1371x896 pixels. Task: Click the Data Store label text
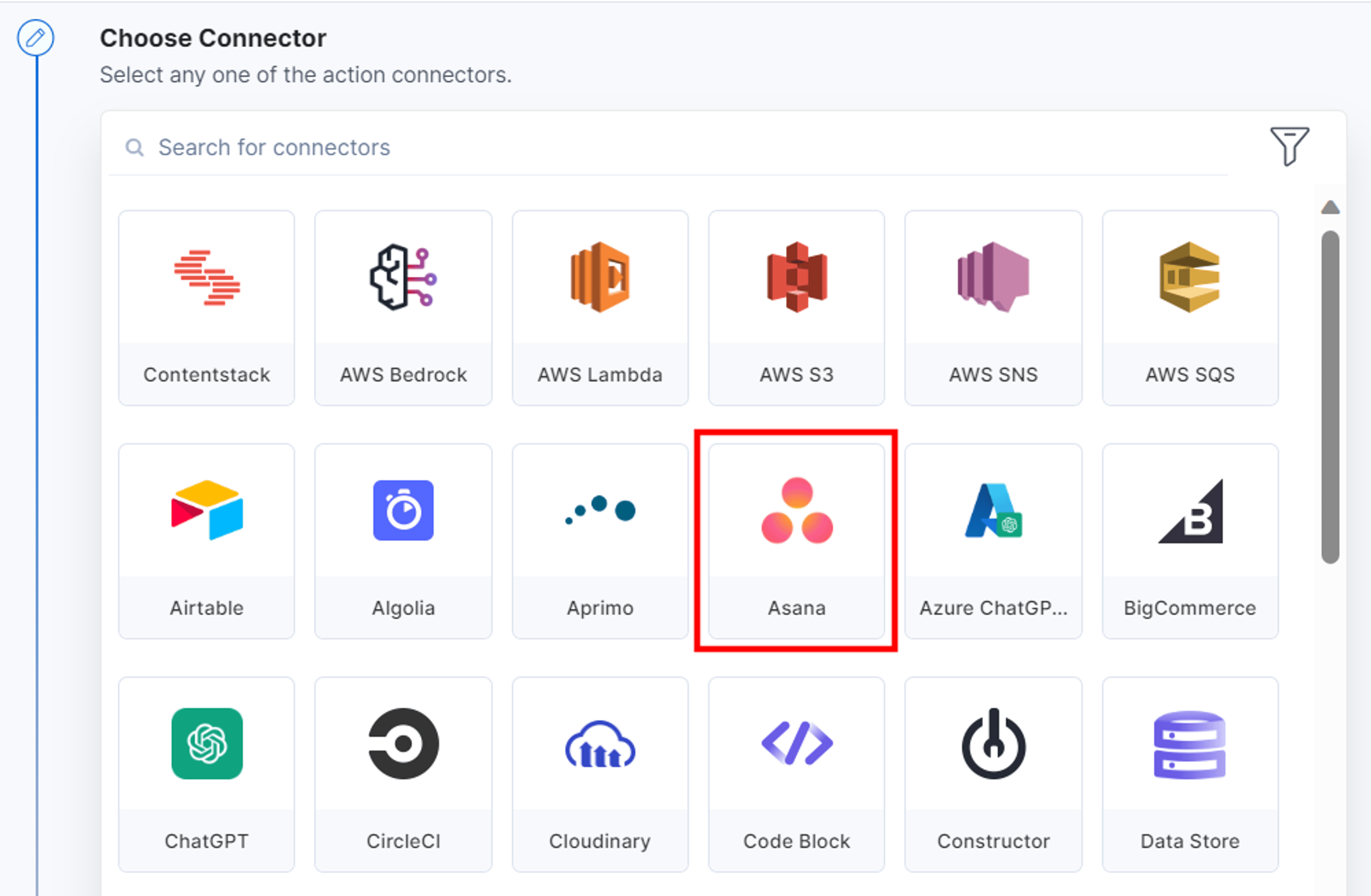click(x=1190, y=841)
